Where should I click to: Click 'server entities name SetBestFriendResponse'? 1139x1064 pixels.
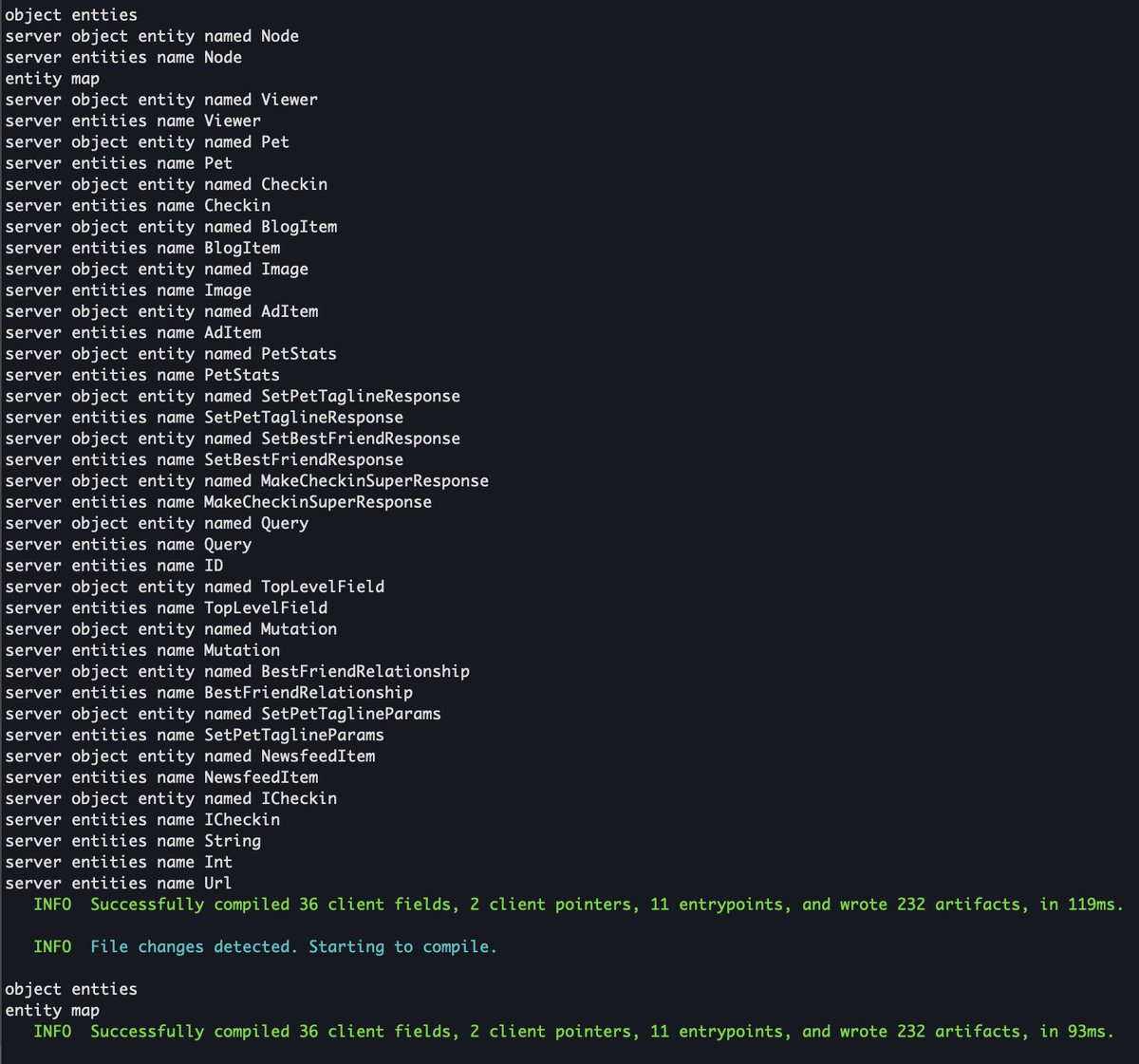(204, 459)
